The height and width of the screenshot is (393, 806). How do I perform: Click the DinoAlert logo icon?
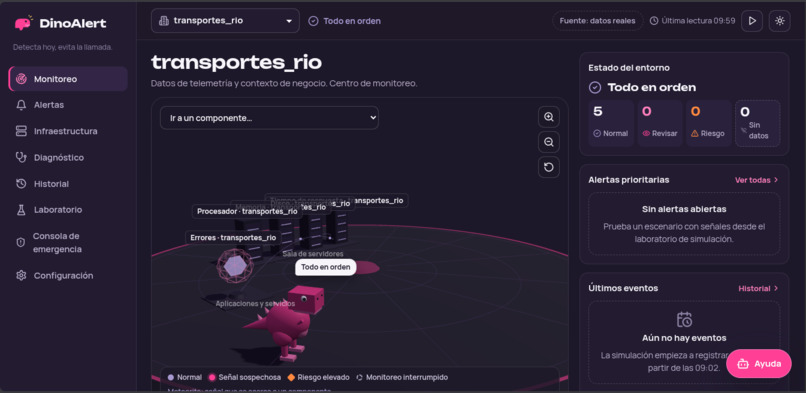(24, 23)
